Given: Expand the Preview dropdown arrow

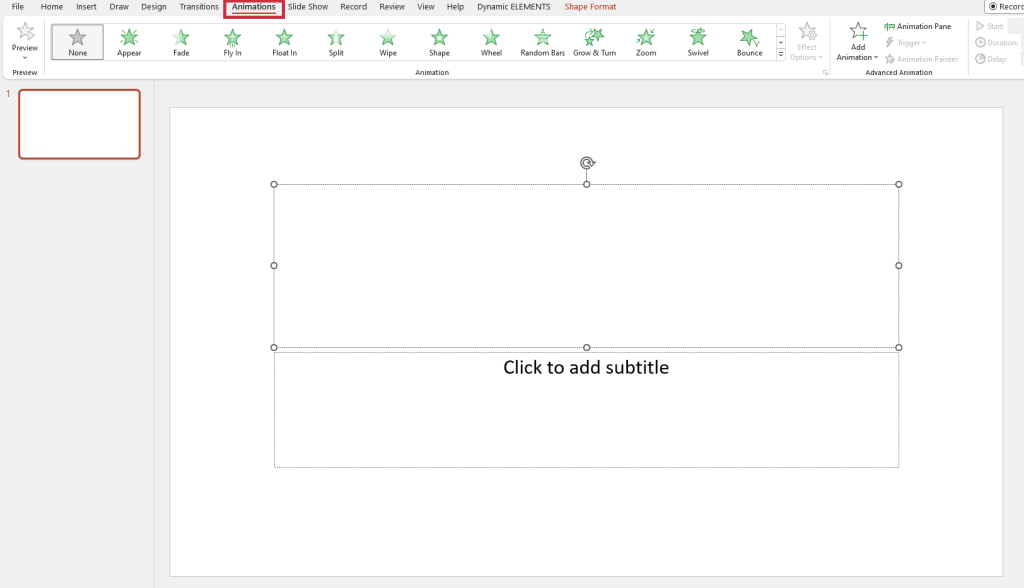Looking at the screenshot, I should click(25, 58).
